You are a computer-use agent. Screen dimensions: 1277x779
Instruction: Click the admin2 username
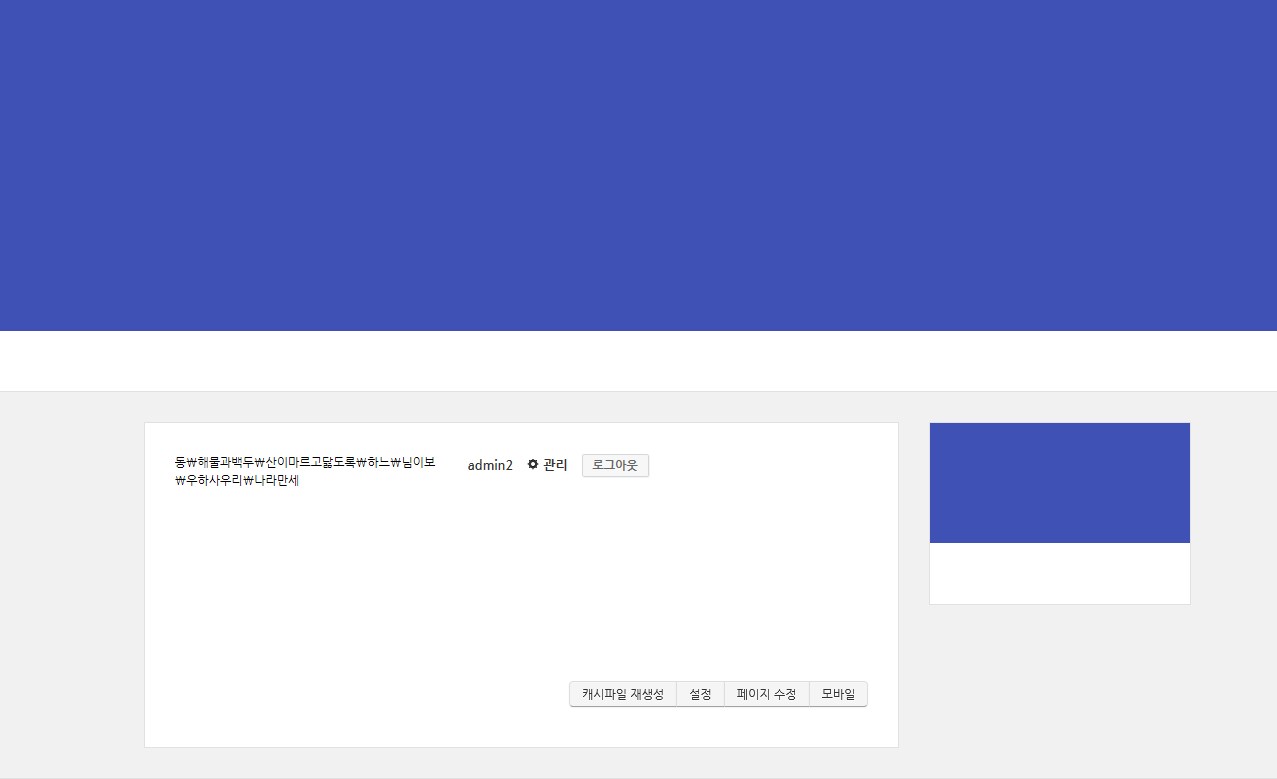point(490,465)
